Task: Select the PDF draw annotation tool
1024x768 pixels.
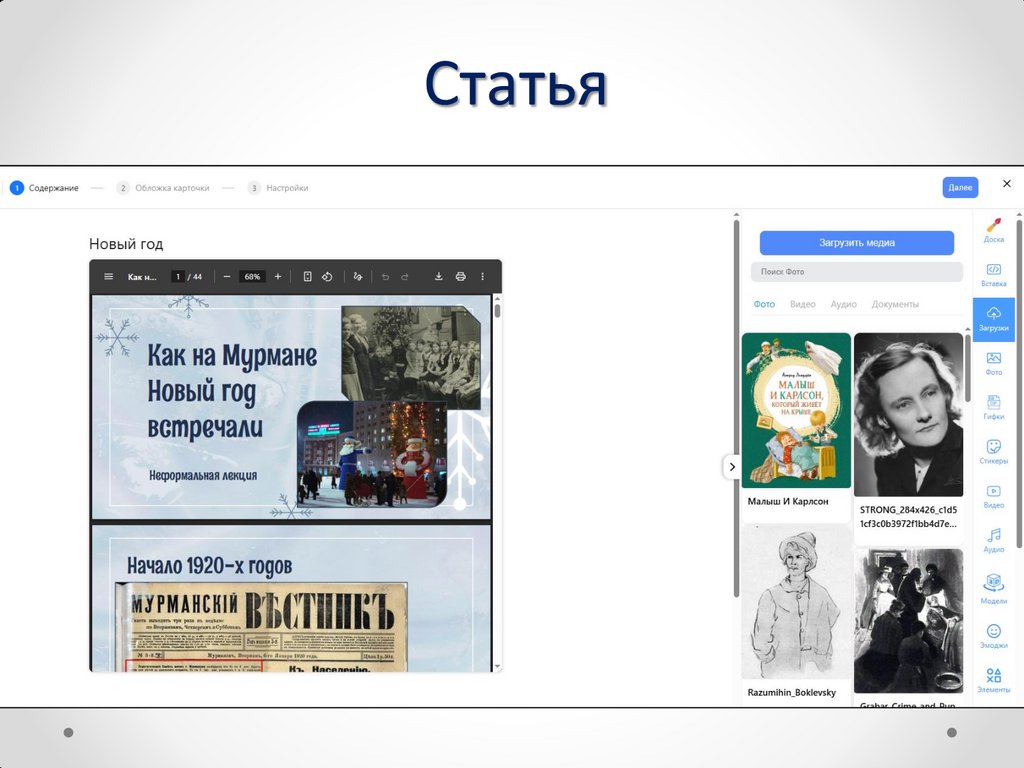Action: [x=357, y=277]
